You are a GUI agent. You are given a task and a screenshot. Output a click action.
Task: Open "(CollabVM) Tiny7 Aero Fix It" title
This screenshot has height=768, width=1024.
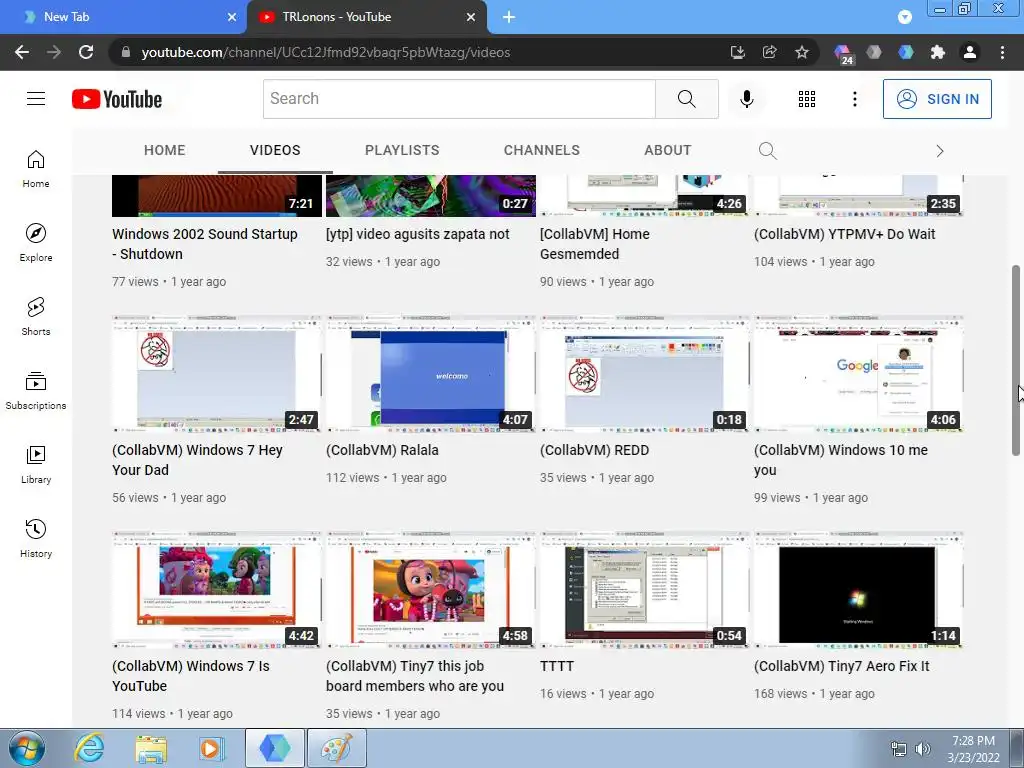(x=841, y=666)
